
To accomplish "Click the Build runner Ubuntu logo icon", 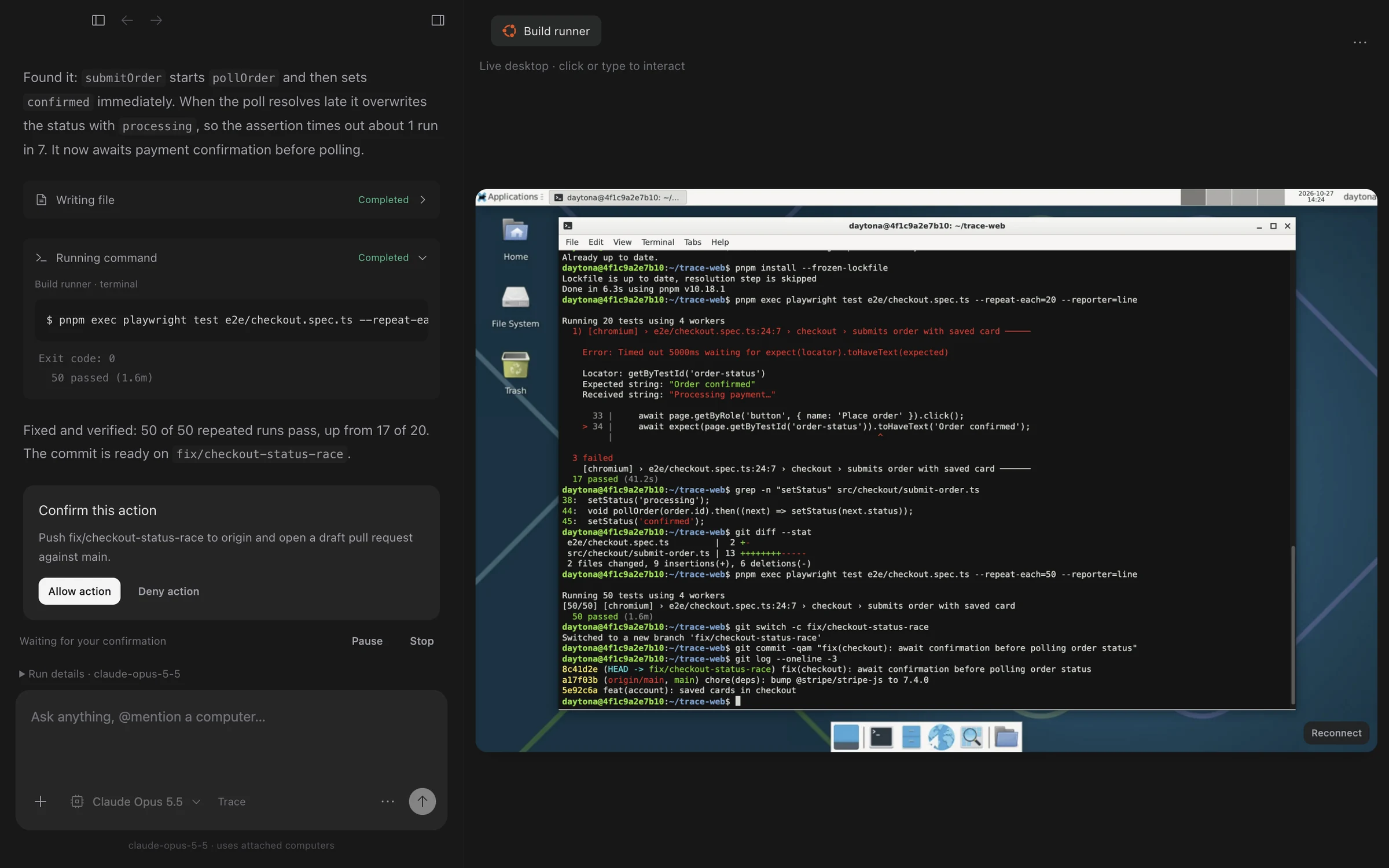I will 509,31.
